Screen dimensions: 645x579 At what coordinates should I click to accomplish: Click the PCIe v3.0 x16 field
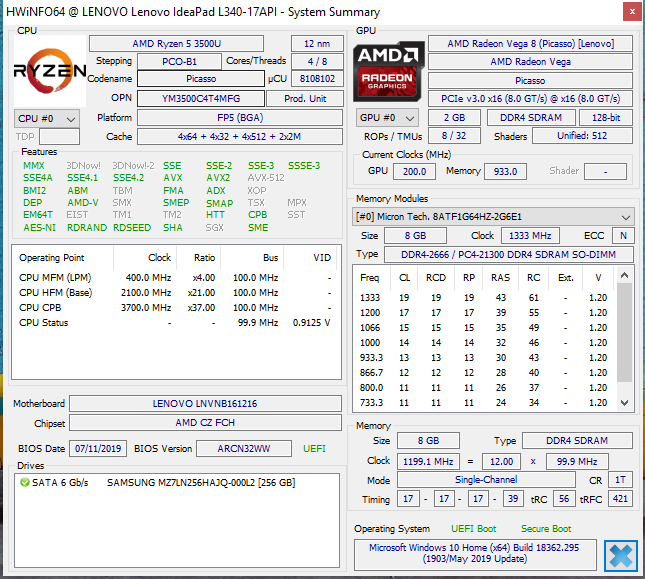point(530,99)
